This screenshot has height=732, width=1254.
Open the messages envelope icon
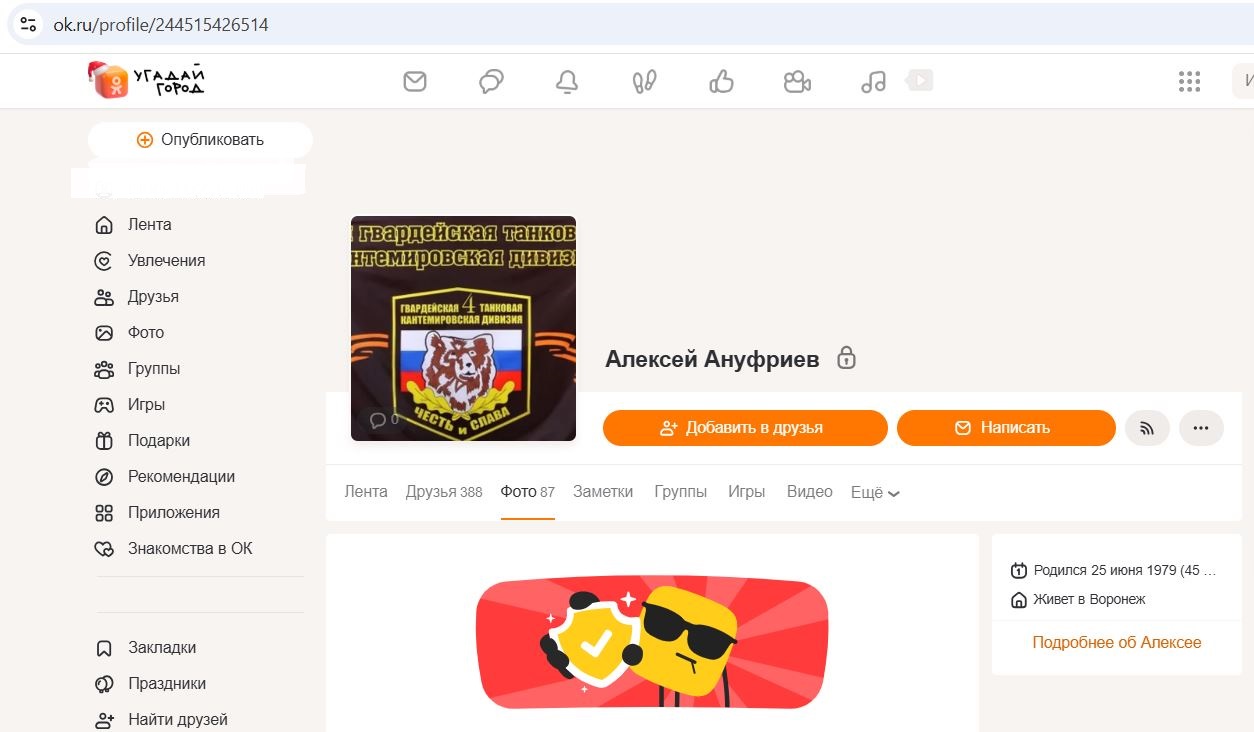point(415,81)
